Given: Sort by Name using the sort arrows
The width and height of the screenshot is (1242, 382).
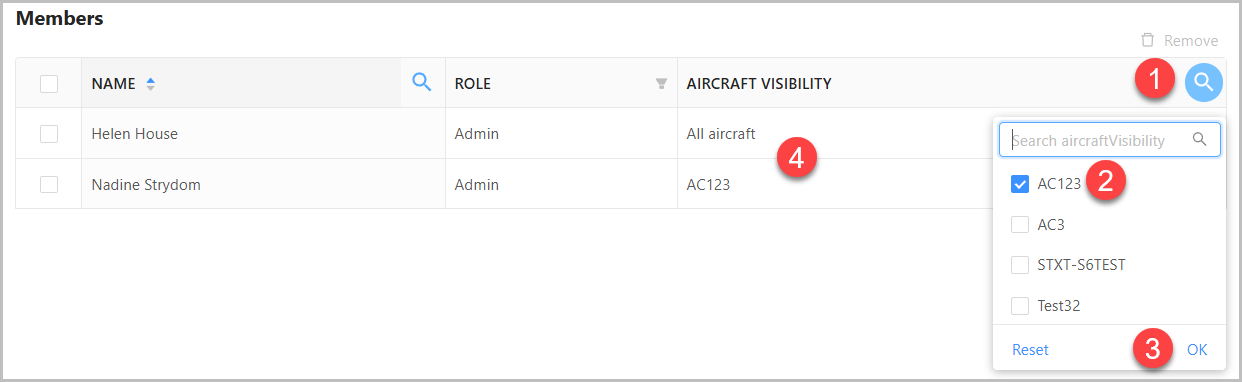Looking at the screenshot, I should tap(150, 84).
